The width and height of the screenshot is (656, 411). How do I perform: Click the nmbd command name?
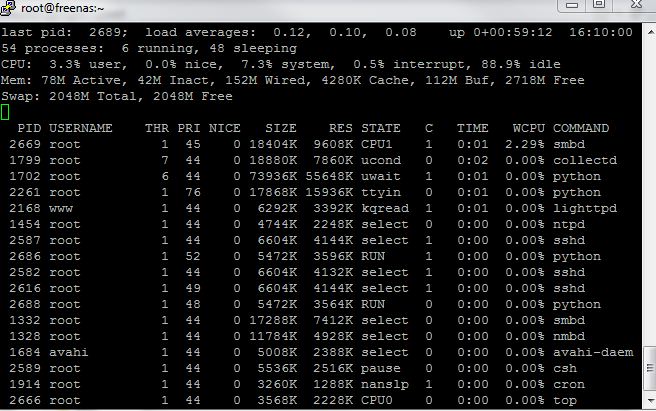[569, 336]
